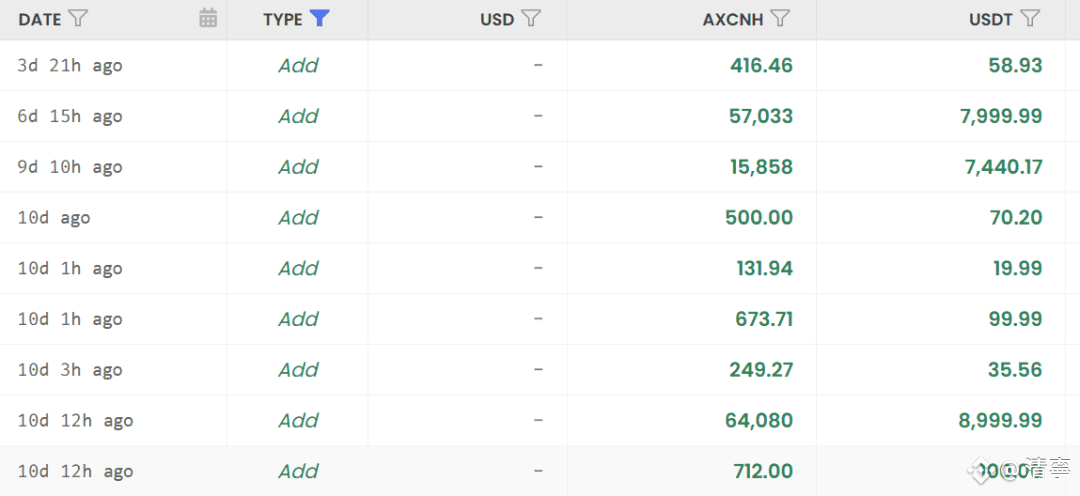Sort by the AXCNH column header
The height and width of the screenshot is (496, 1080).
(x=733, y=19)
